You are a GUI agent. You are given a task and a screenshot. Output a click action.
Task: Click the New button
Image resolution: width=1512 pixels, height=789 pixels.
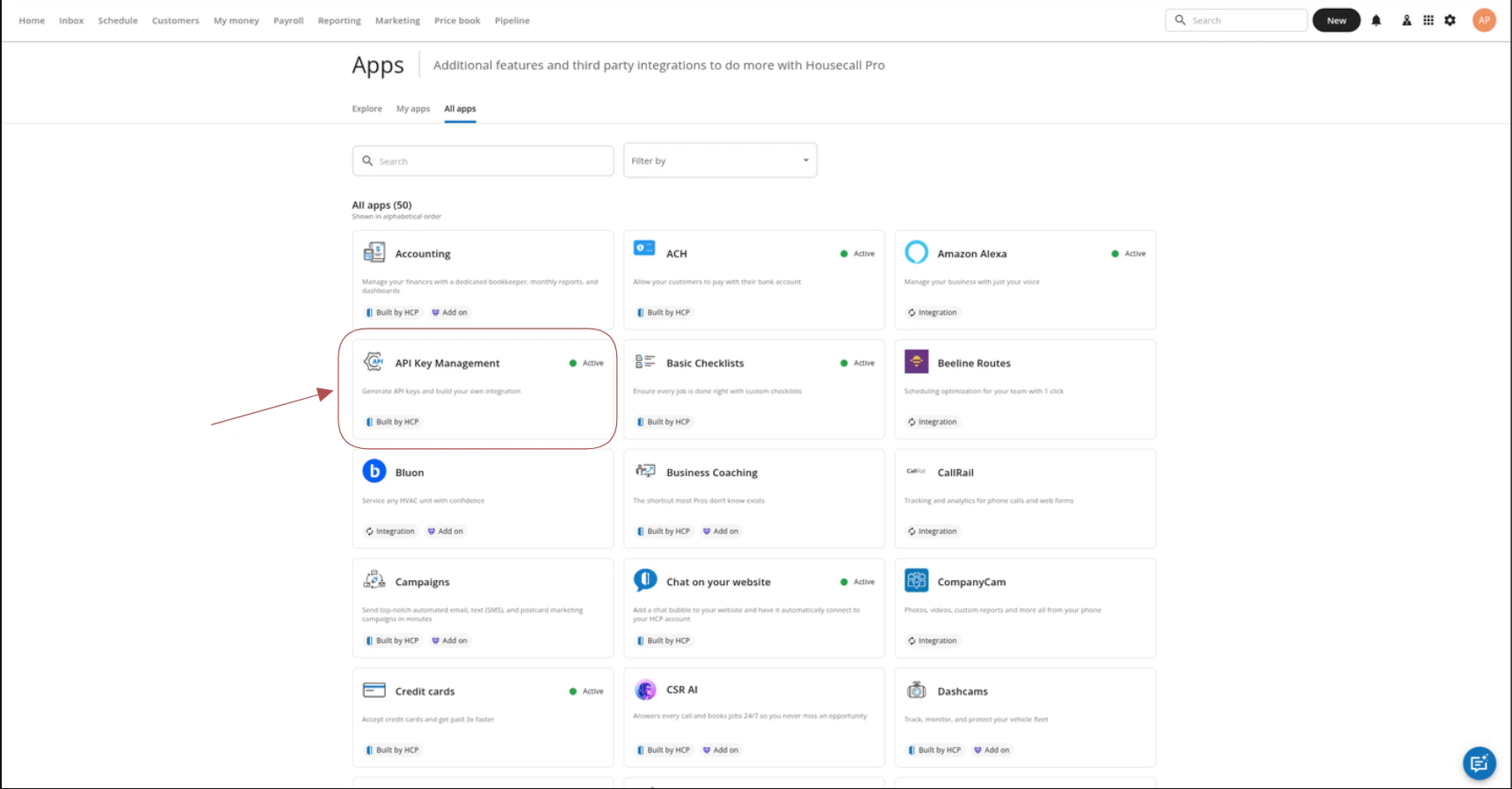click(1336, 20)
